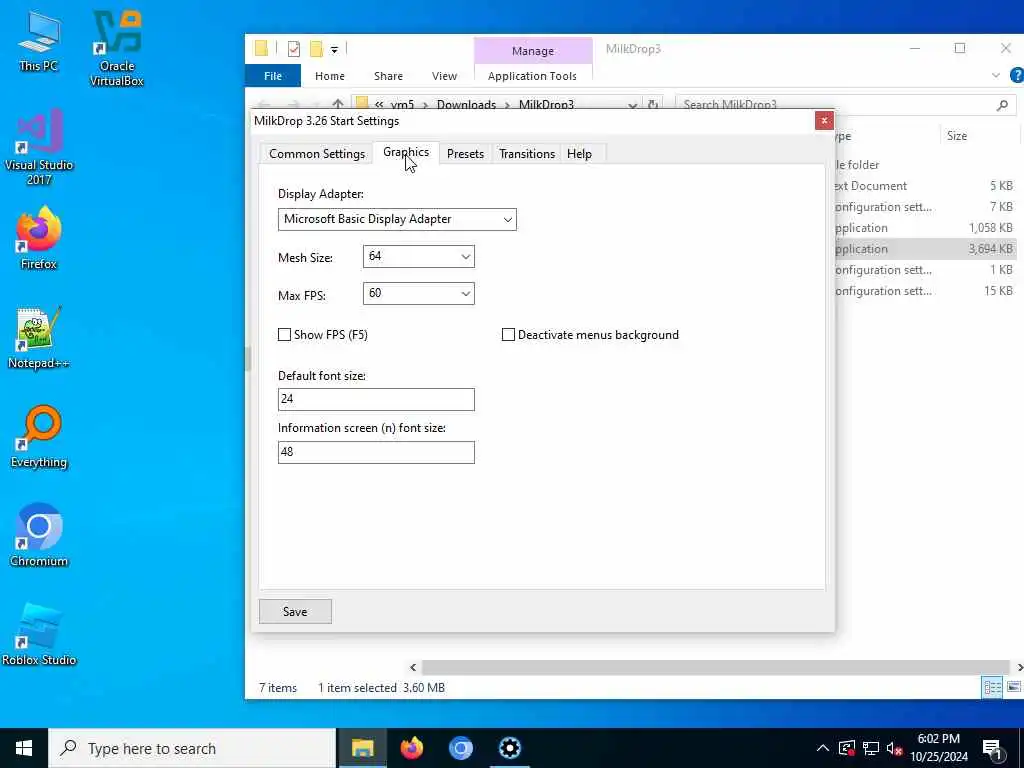Viewport: 1024px width, 768px height.
Task: Select the 5 KB text document row
Action: (926, 186)
